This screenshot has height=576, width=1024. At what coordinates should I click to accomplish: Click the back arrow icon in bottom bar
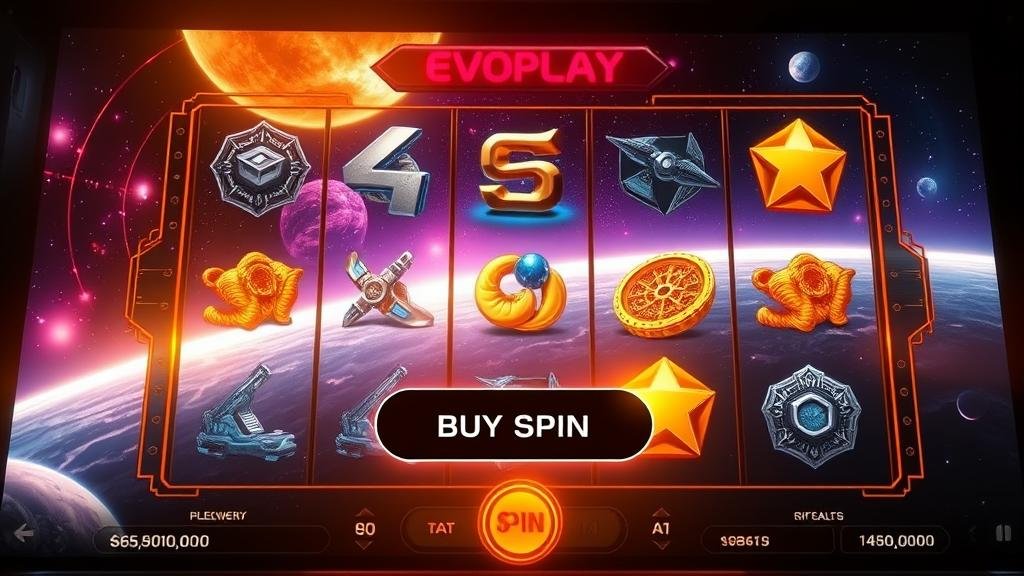(24, 534)
